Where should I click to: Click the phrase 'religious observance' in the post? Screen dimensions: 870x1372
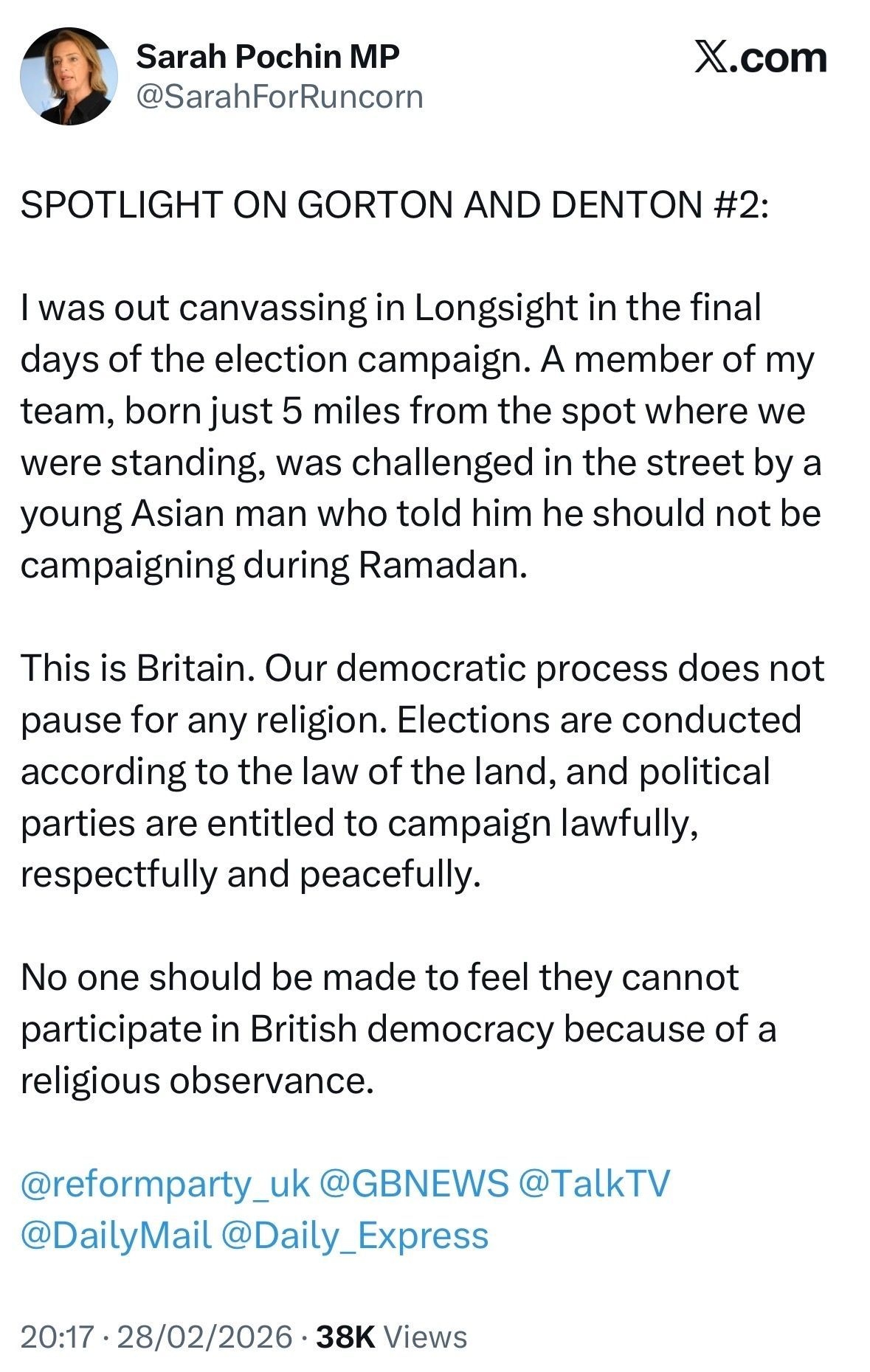(193, 1080)
